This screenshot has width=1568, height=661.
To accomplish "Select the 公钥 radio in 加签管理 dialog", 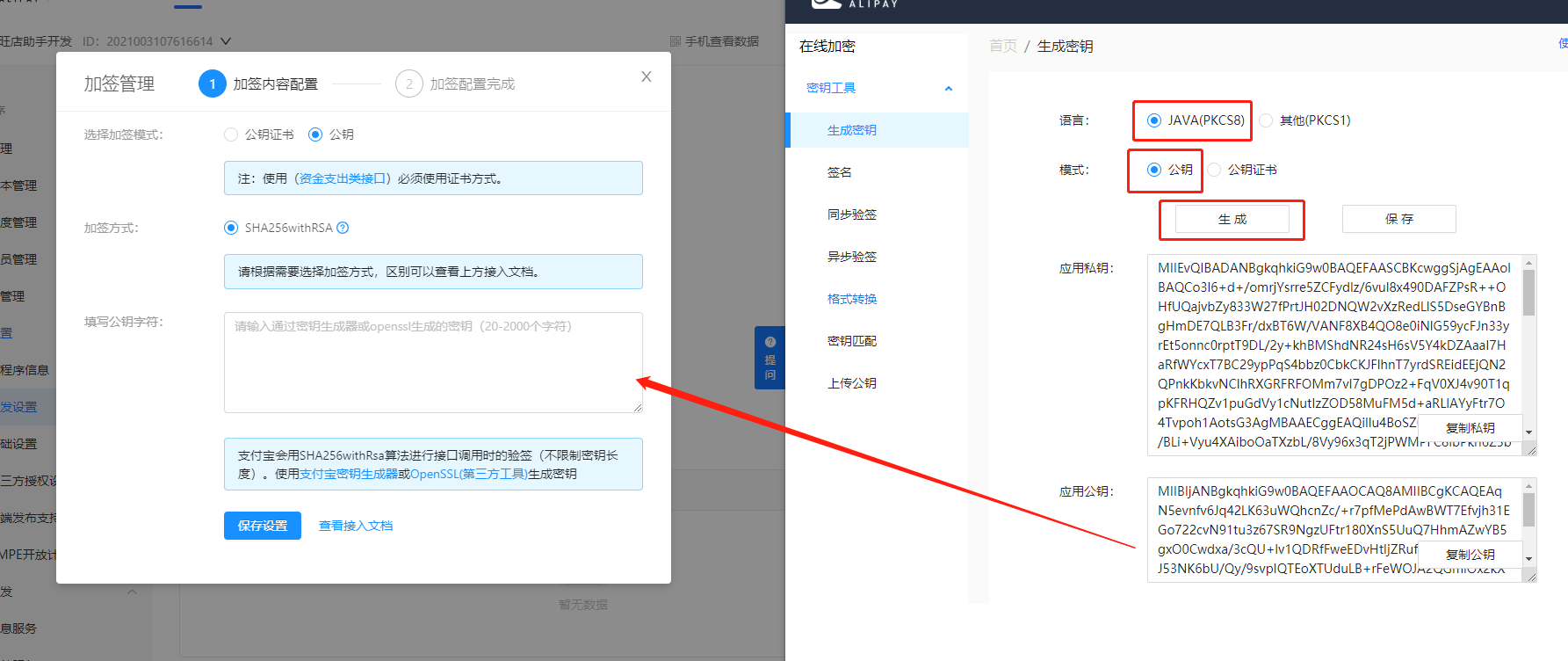I will click(x=315, y=134).
